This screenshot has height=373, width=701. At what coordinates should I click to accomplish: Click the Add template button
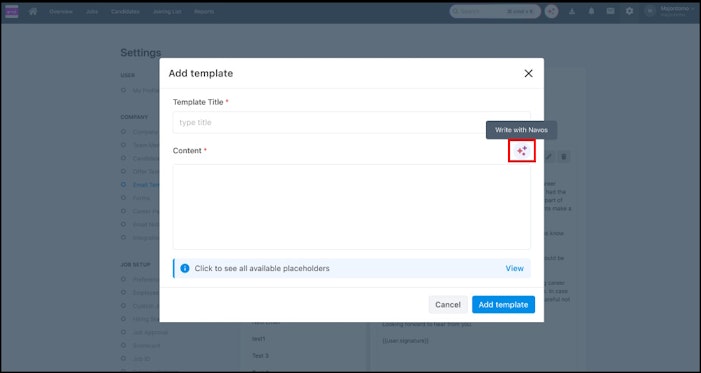pyautogui.click(x=503, y=305)
